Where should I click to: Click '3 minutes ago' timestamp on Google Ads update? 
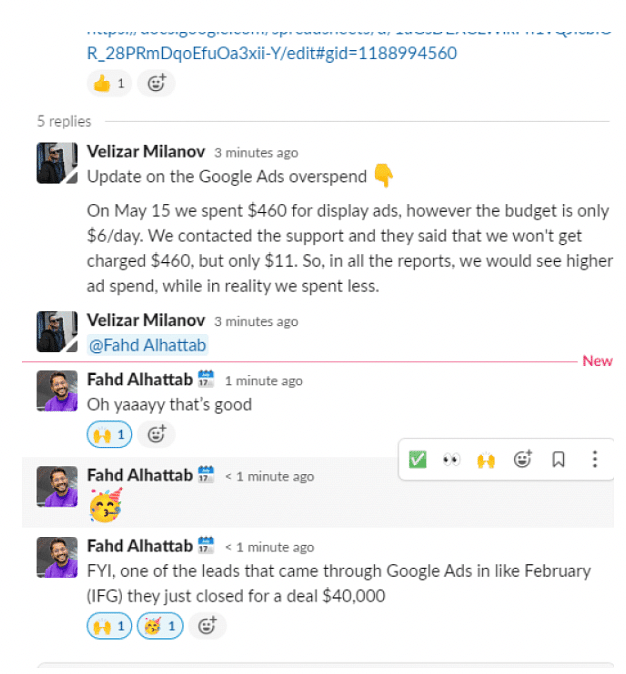(x=255, y=153)
